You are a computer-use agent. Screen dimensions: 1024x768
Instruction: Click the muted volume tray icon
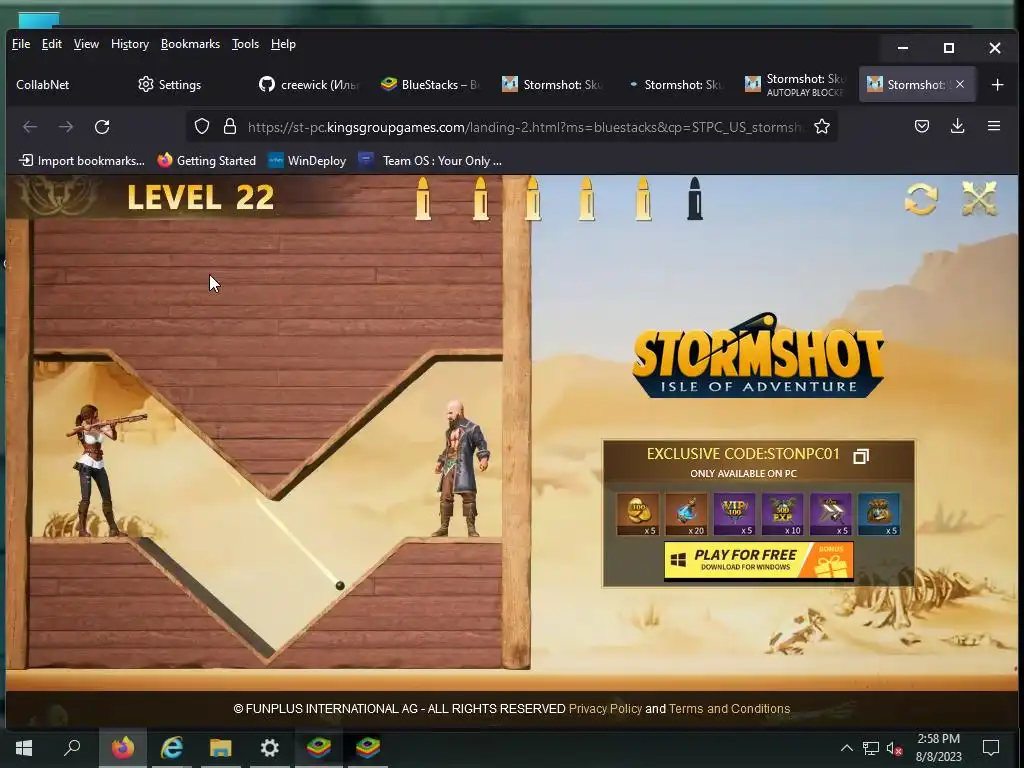893,748
